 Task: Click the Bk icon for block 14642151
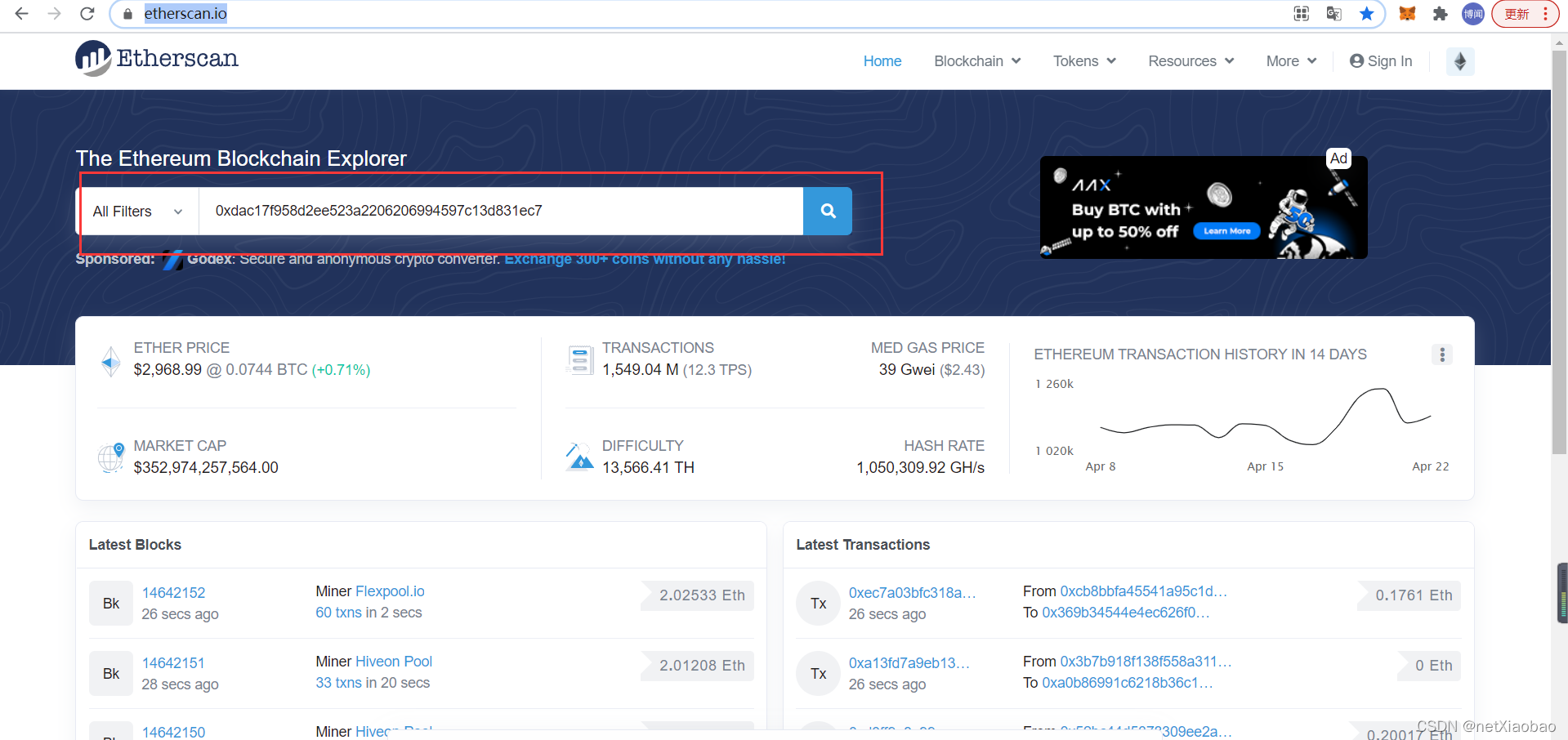[x=111, y=674]
